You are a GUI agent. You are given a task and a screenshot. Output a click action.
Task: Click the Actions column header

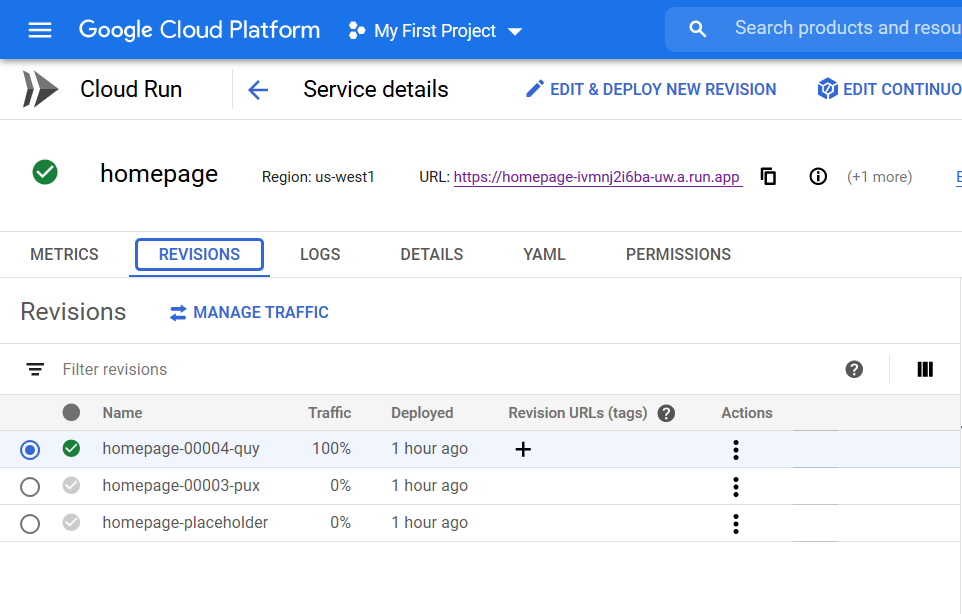click(x=747, y=413)
